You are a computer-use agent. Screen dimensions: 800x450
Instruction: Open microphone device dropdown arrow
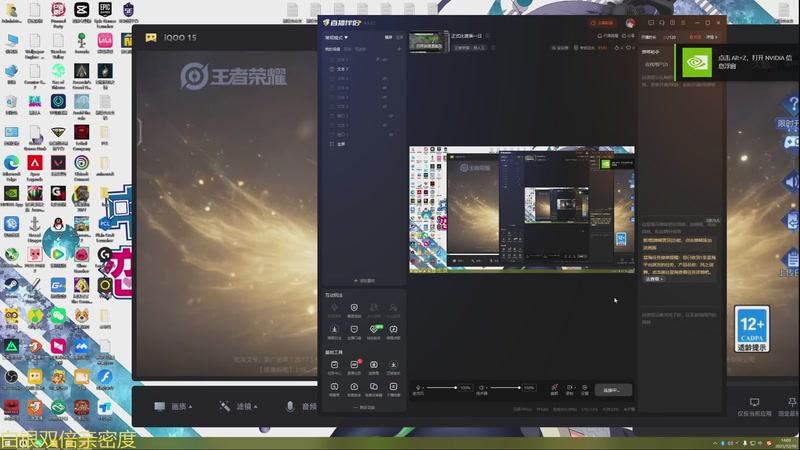[423, 388]
